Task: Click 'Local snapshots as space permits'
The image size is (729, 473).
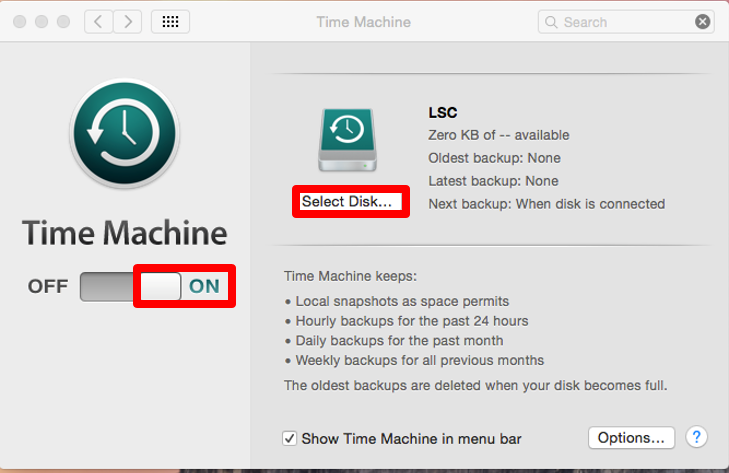Action: coord(402,301)
